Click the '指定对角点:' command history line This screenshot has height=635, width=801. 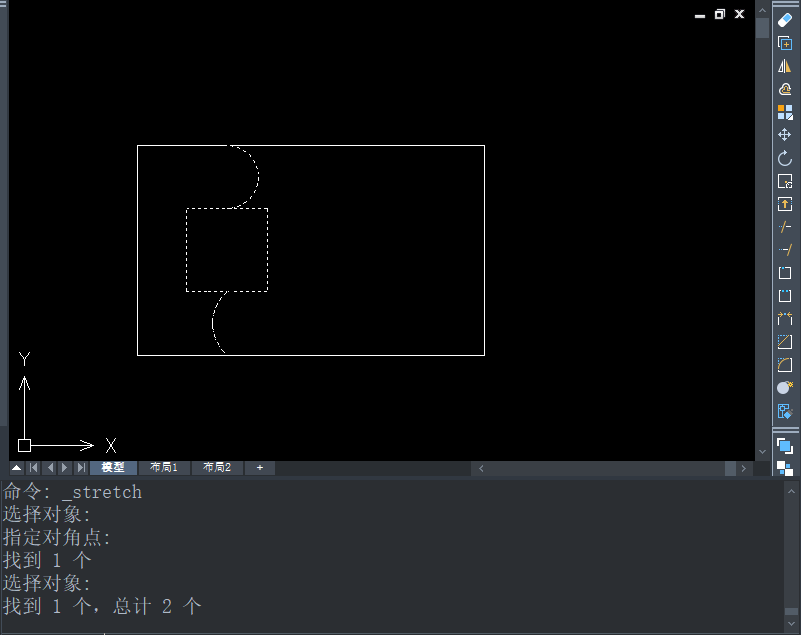pos(57,537)
